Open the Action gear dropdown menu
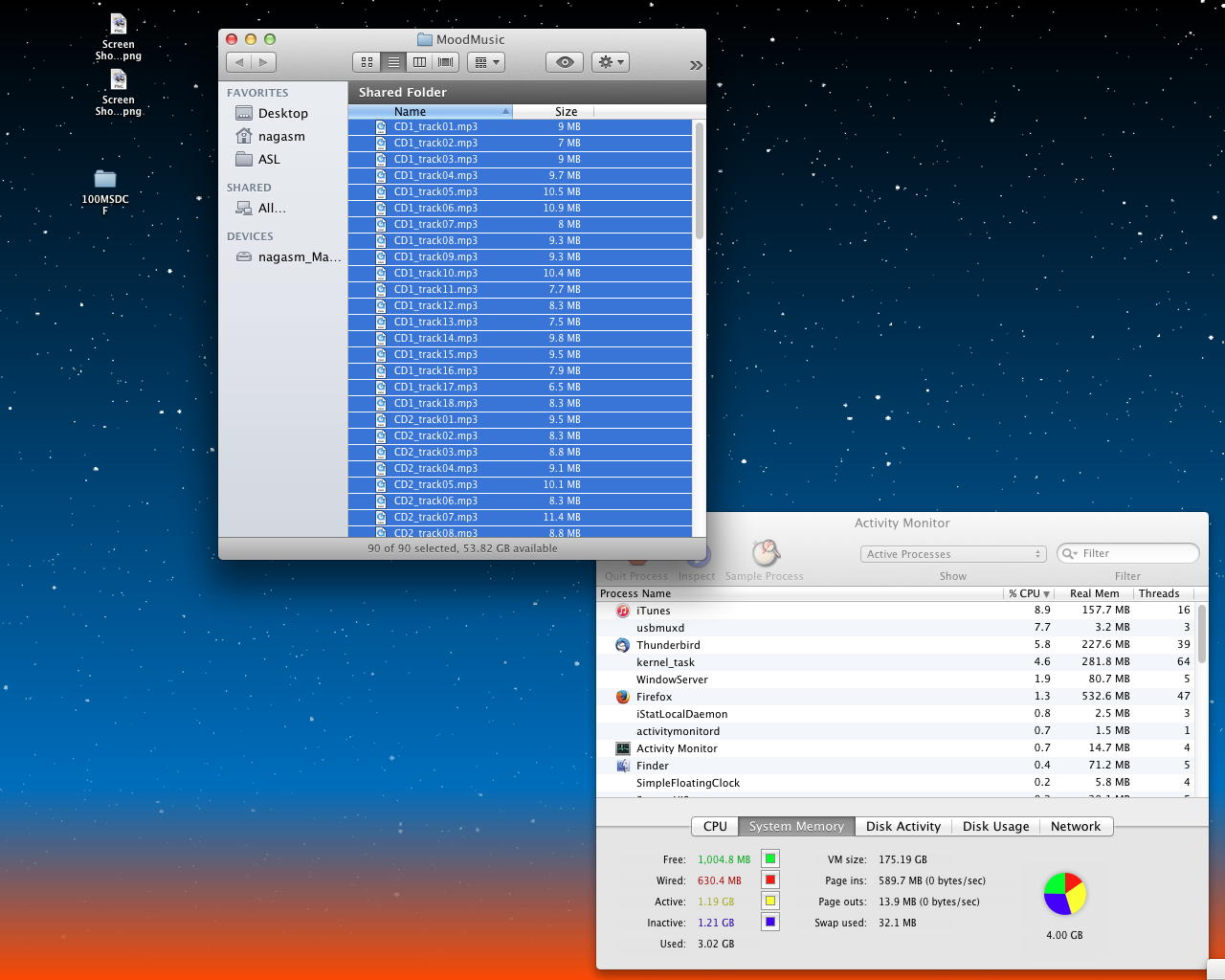 point(610,62)
